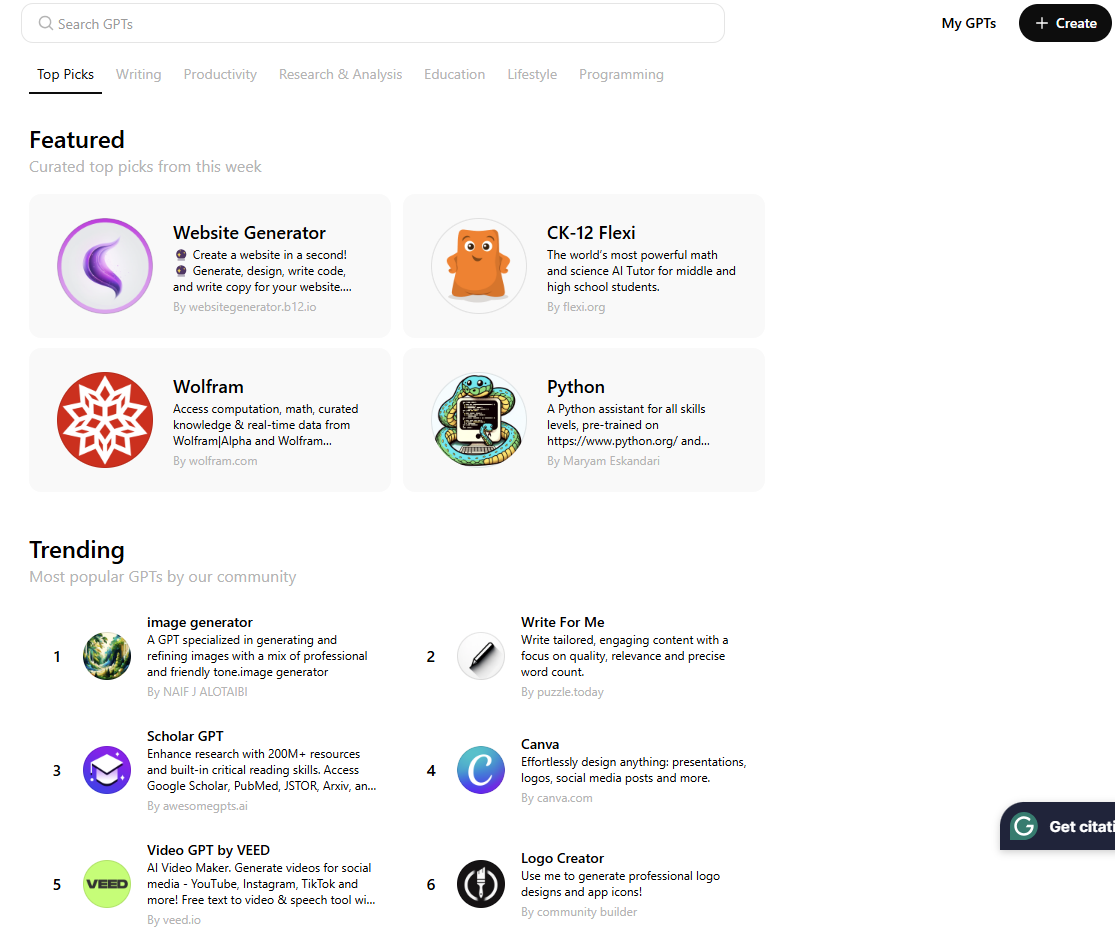Open the Write For Me pen icon
1115x934 pixels.
481,656
